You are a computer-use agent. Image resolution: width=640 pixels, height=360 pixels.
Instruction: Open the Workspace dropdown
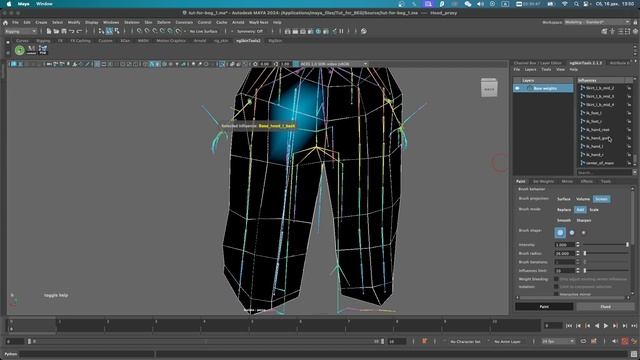click(597, 22)
